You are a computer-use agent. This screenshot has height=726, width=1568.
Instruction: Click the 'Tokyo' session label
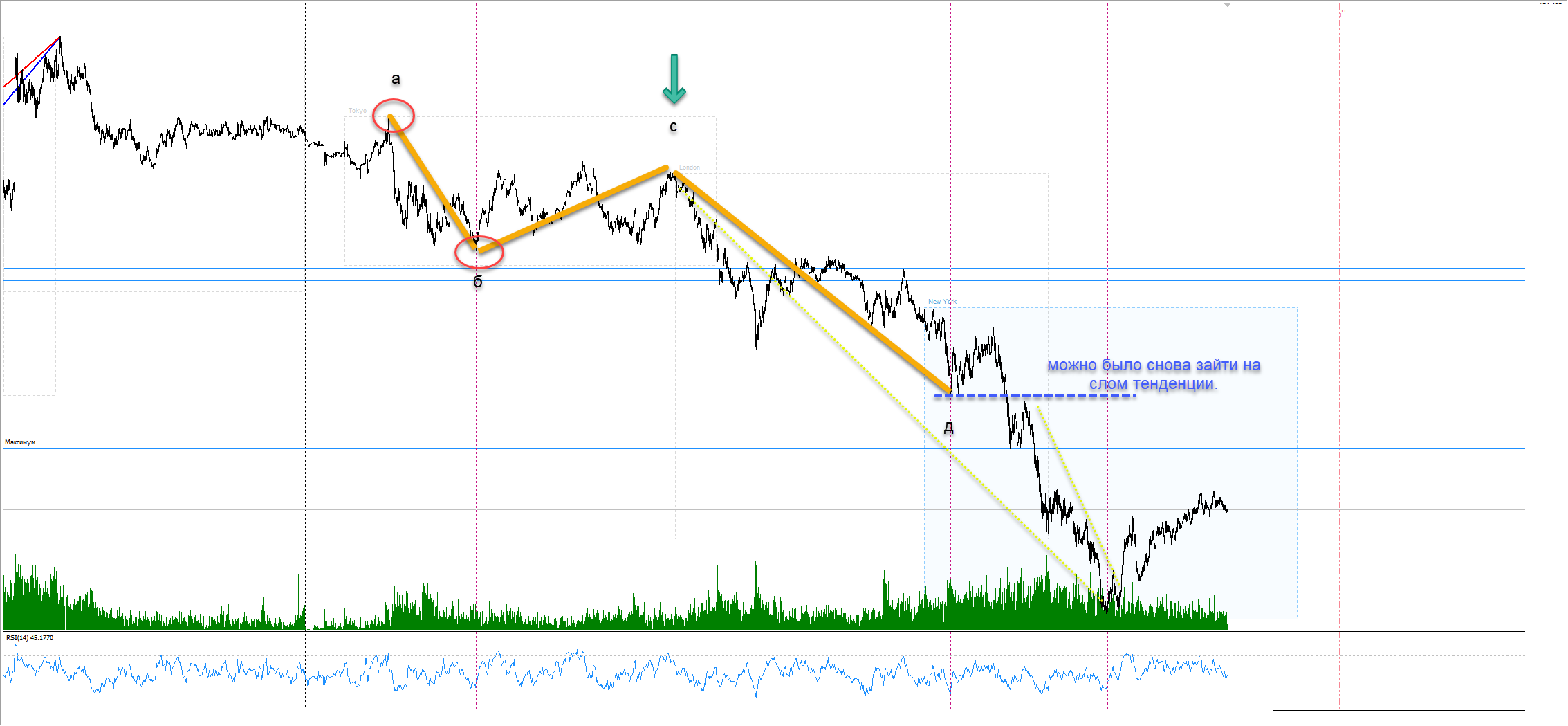coord(357,111)
